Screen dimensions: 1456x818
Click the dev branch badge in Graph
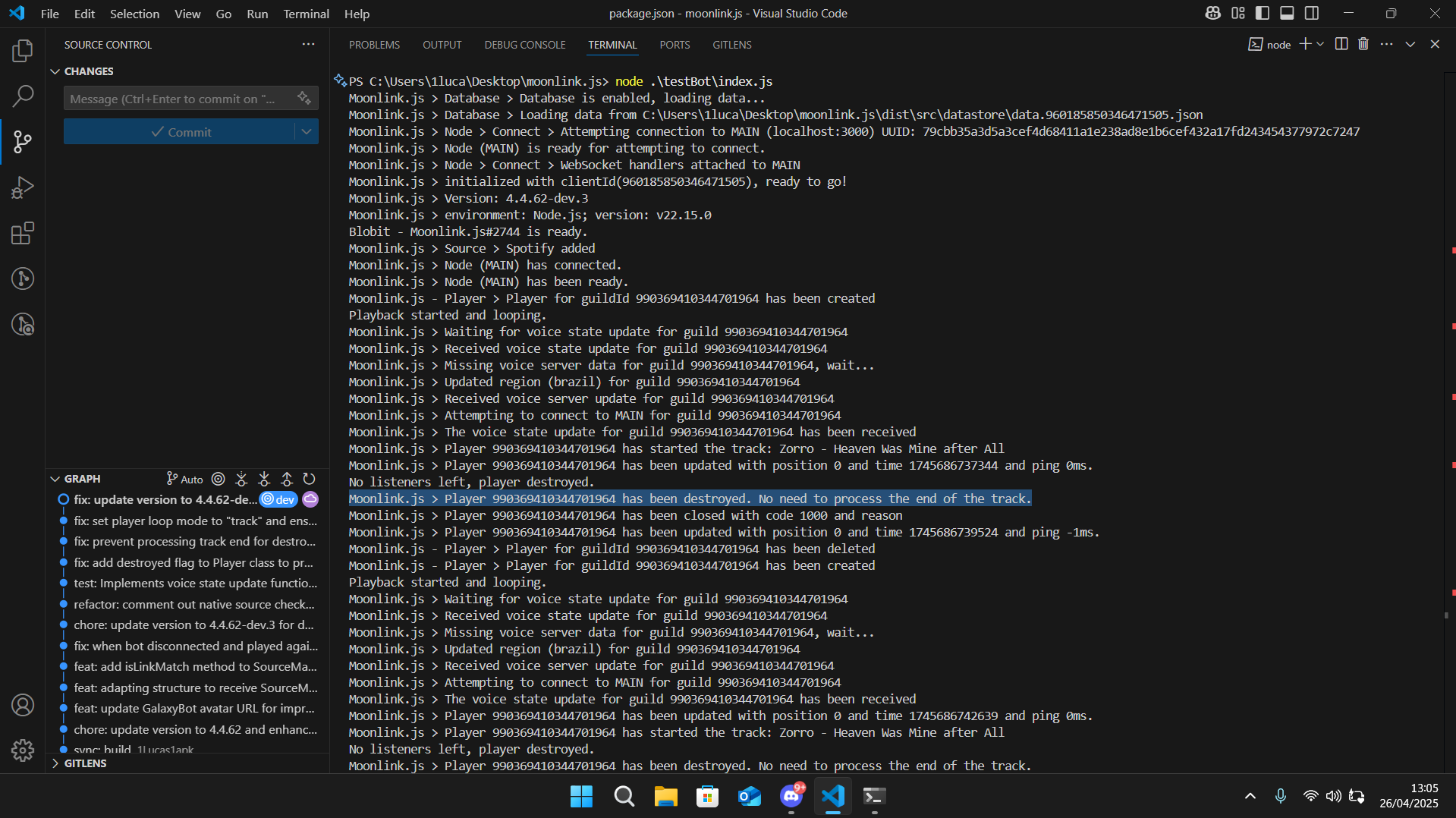click(278, 499)
